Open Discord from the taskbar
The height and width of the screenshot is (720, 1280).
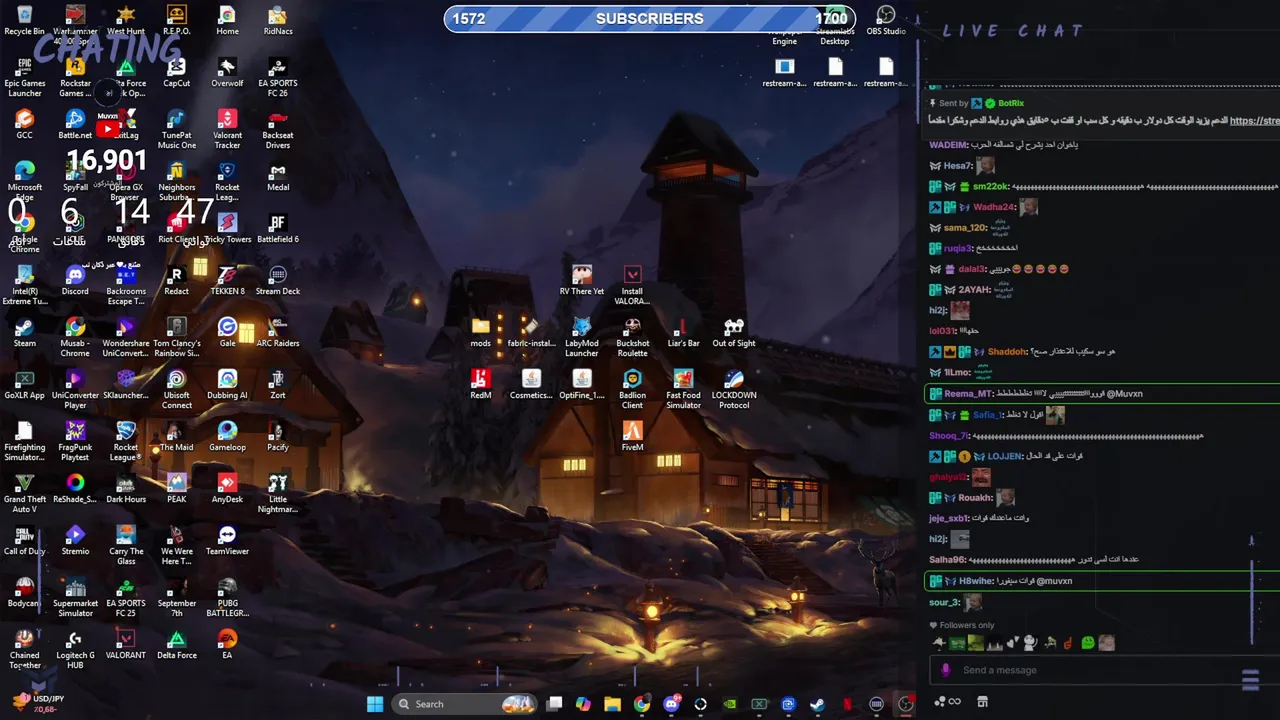[671, 704]
